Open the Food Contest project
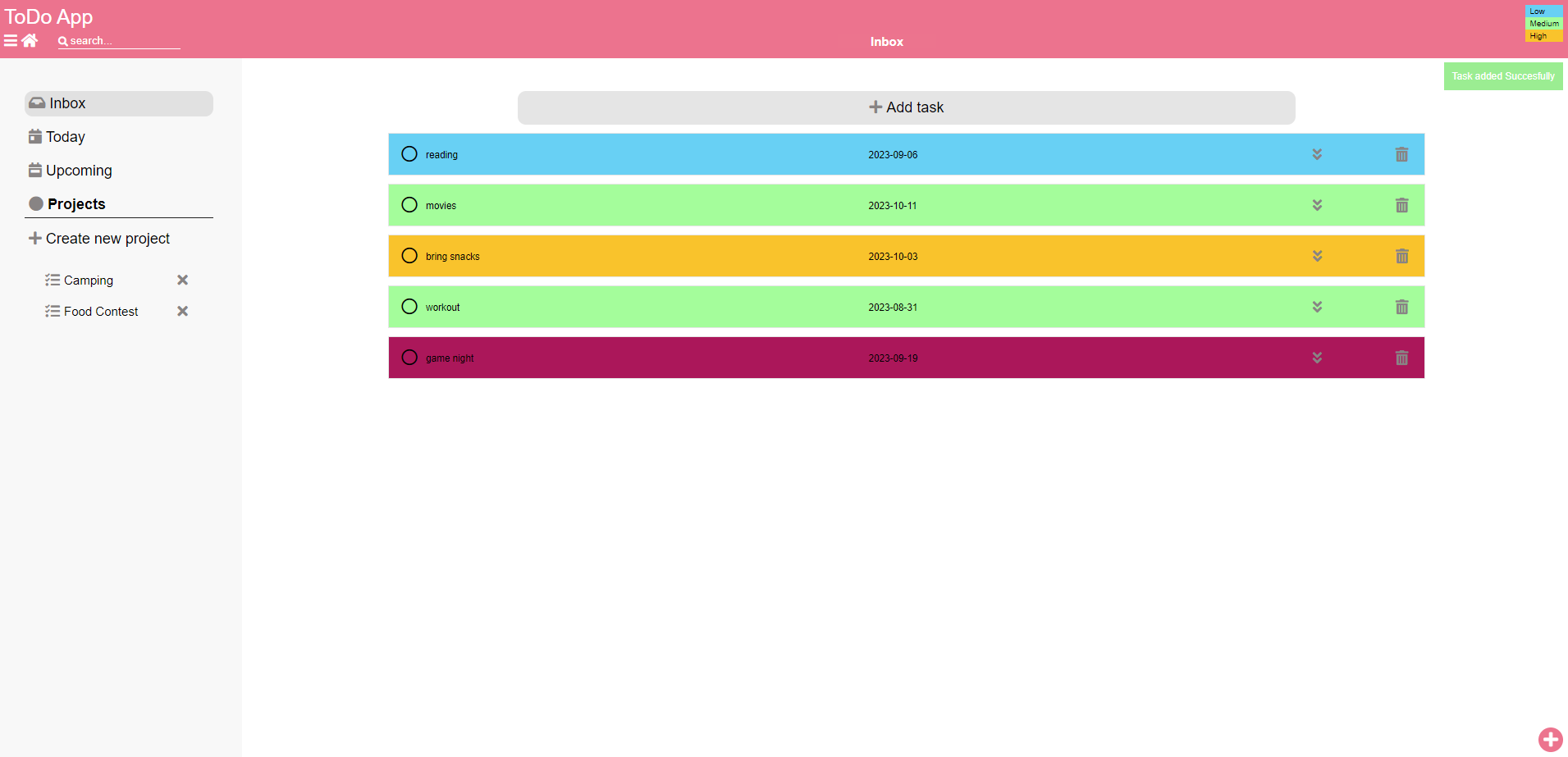This screenshot has width=1568, height=757. [x=100, y=312]
